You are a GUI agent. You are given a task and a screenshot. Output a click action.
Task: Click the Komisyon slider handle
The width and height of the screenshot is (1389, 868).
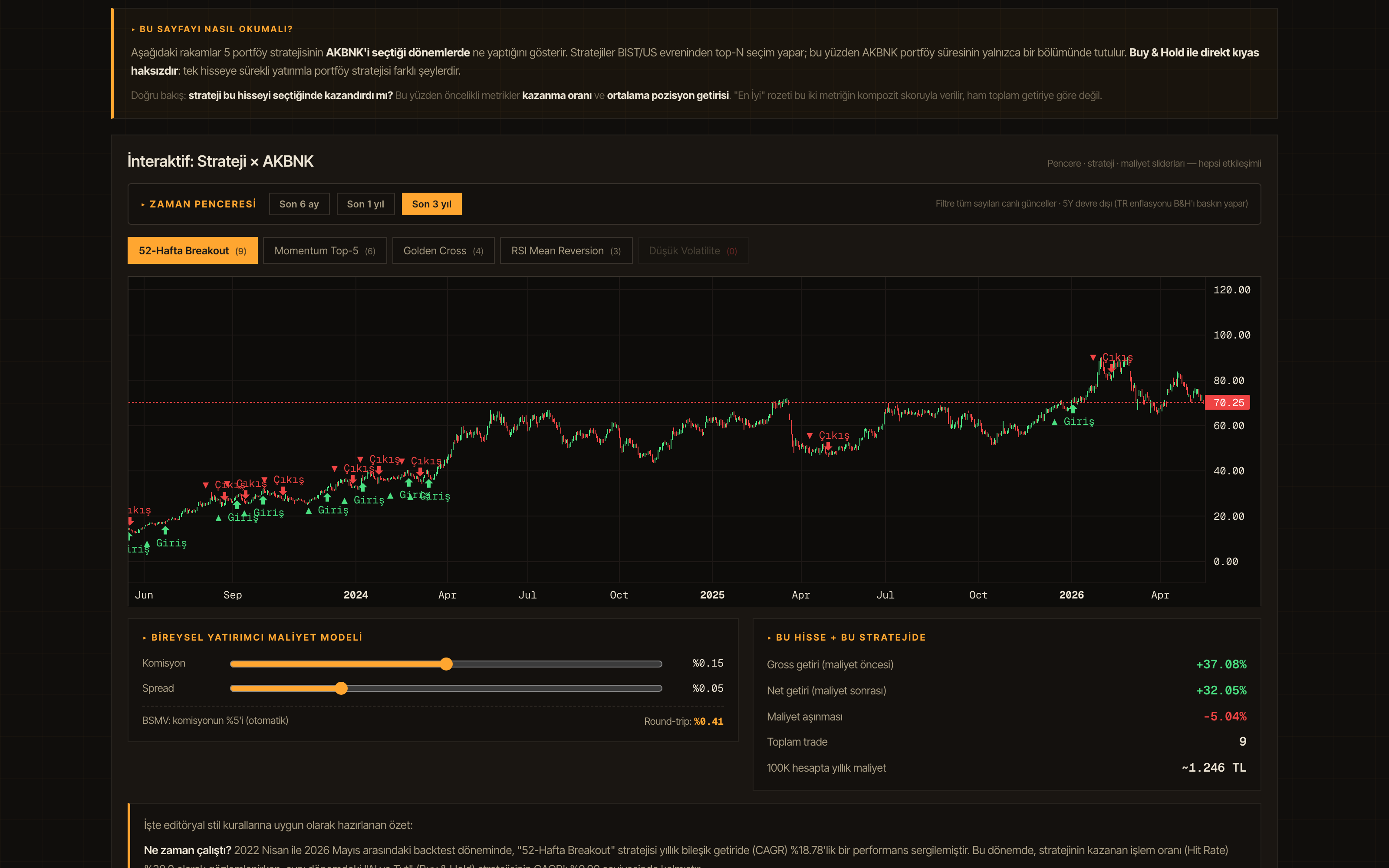[x=447, y=664]
